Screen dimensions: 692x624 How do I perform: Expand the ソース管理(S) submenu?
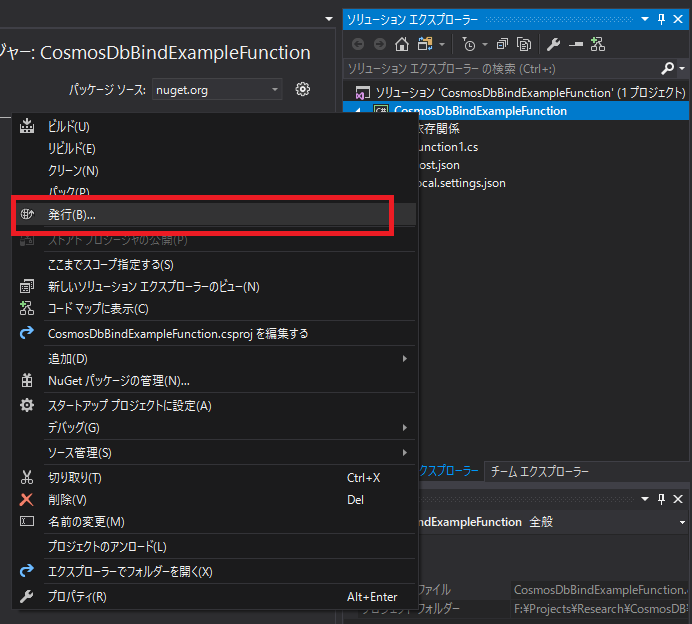(405, 452)
